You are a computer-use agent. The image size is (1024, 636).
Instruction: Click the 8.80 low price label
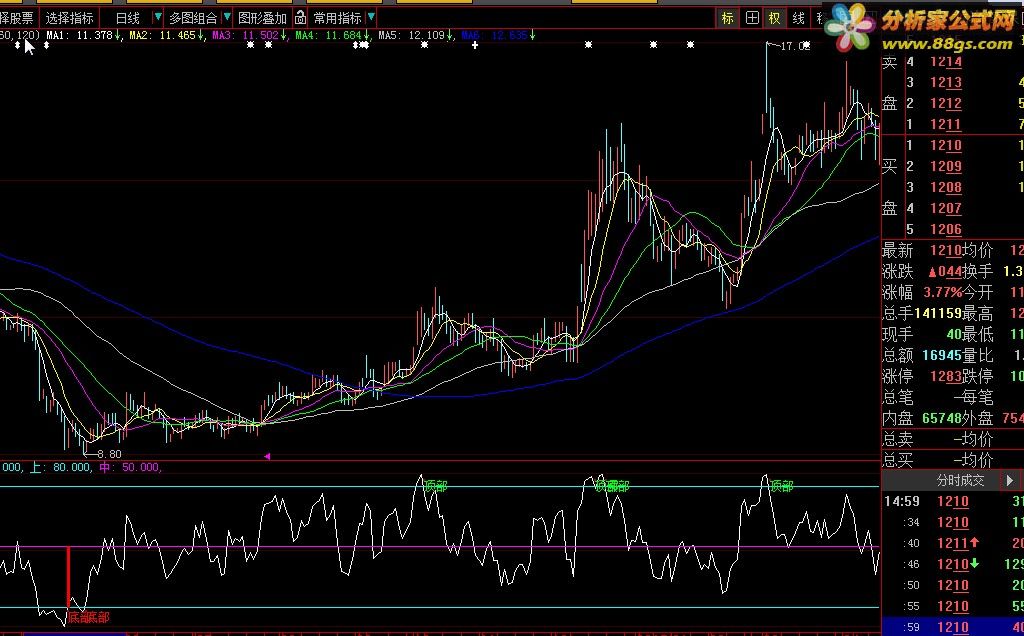(x=109, y=454)
